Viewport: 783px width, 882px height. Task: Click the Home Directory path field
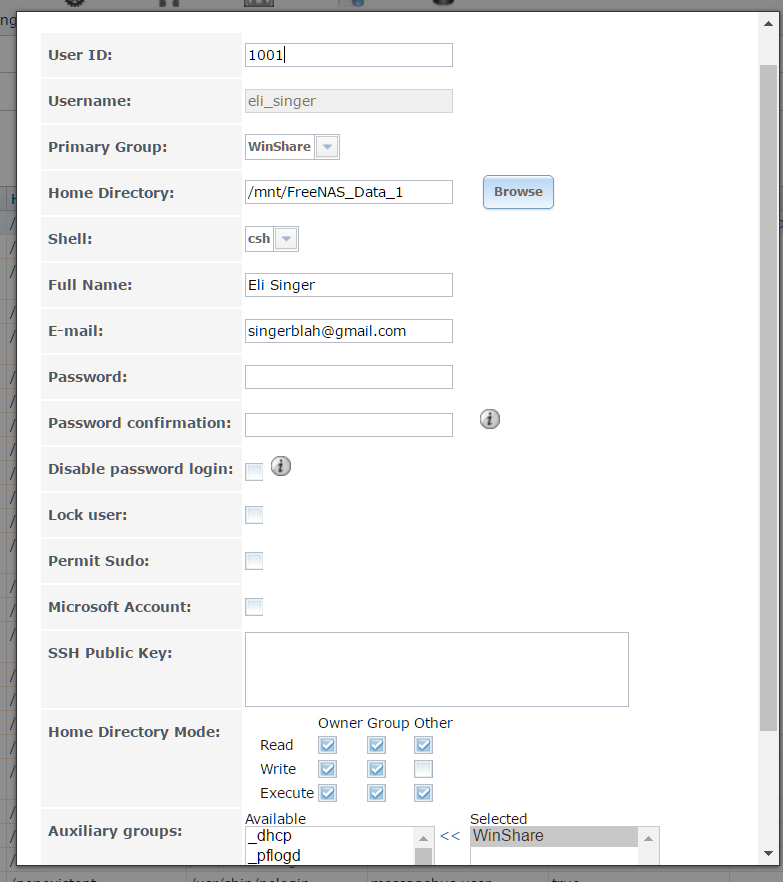click(349, 192)
